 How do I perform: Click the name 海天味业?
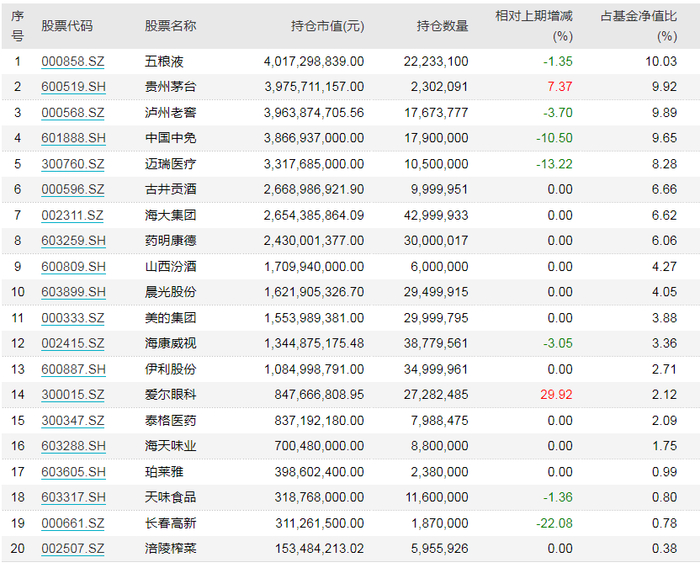click(x=171, y=446)
